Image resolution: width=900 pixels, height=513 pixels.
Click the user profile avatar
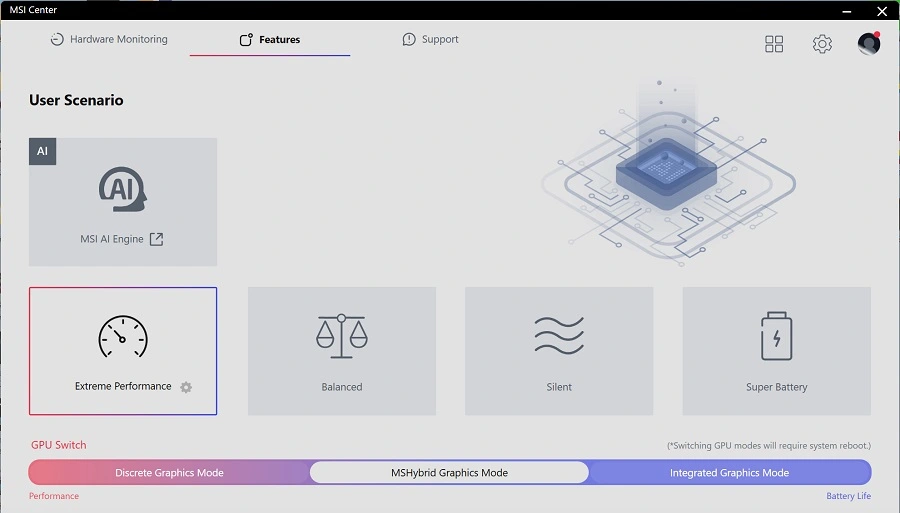[868, 44]
